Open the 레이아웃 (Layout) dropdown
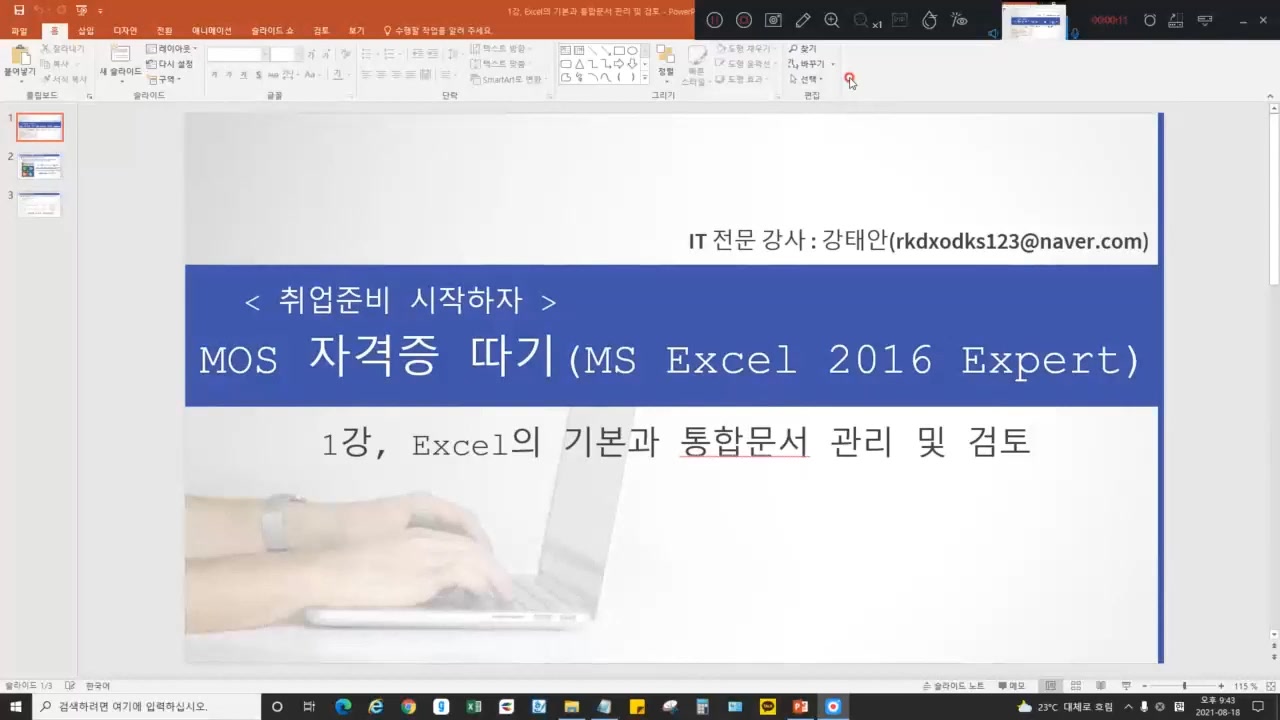This screenshot has height=720, width=1280. [171, 49]
